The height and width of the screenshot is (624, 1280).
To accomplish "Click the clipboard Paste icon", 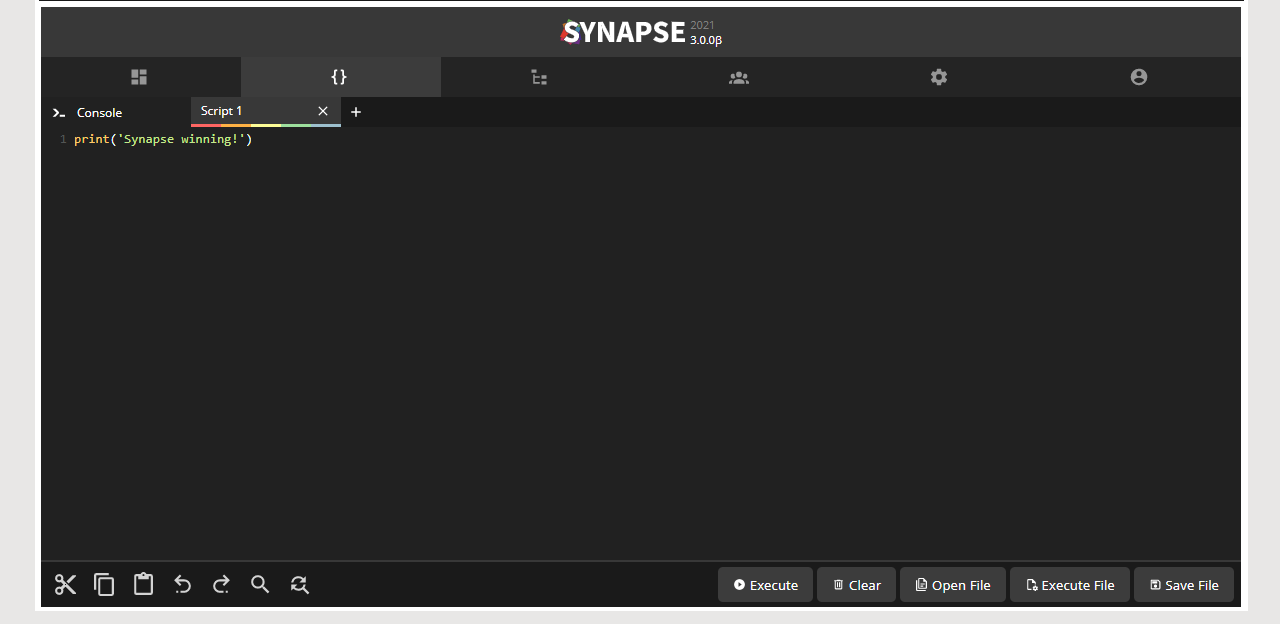I will pyautogui.click(x=143, y=585).
